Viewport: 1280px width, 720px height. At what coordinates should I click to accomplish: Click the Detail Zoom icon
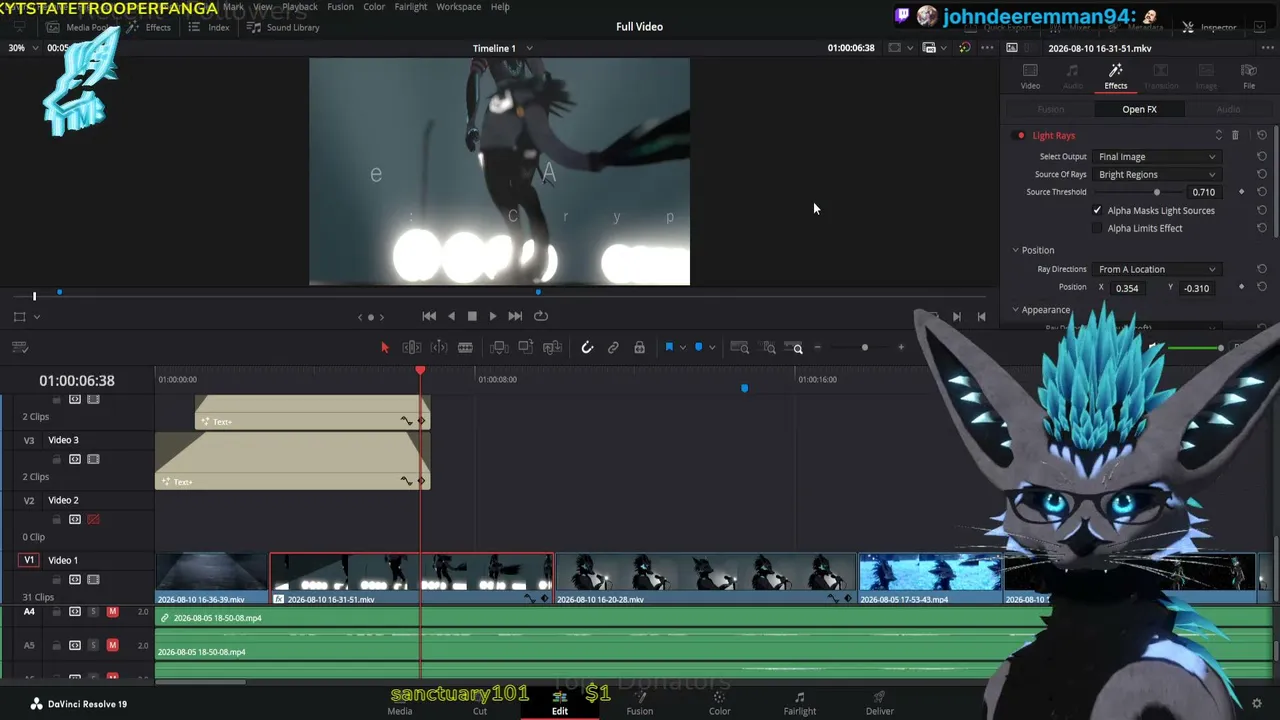pyautogui.click(x=769, y=347)
